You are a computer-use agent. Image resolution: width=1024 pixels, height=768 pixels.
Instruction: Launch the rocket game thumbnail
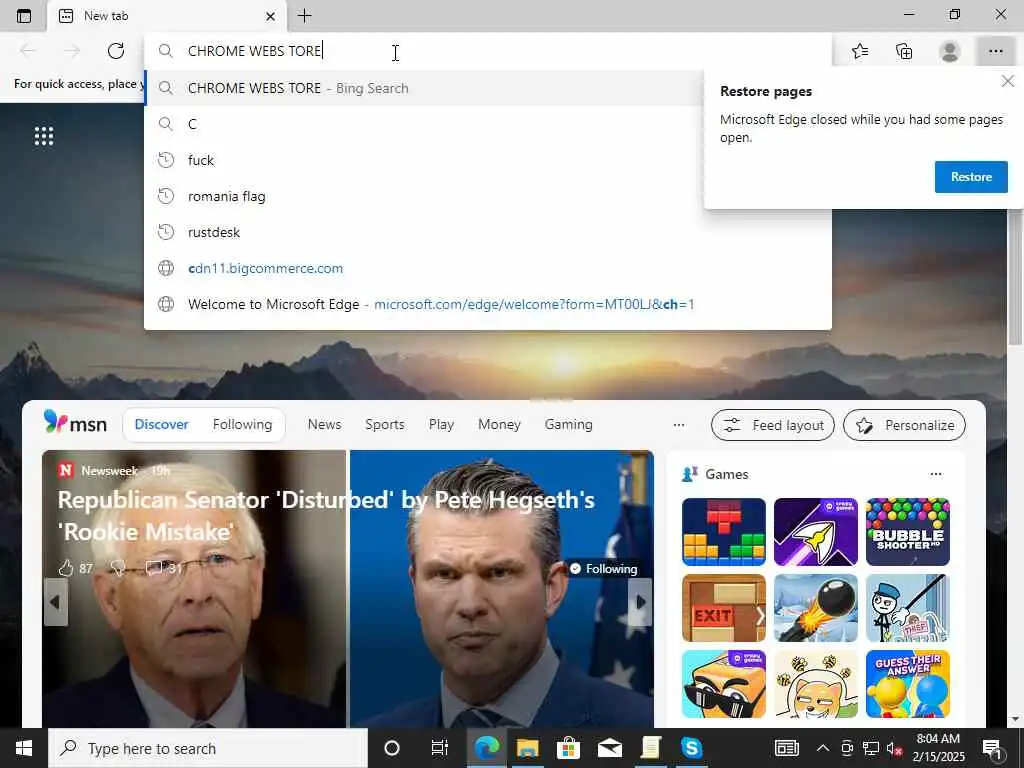click(x=816, y=532)
